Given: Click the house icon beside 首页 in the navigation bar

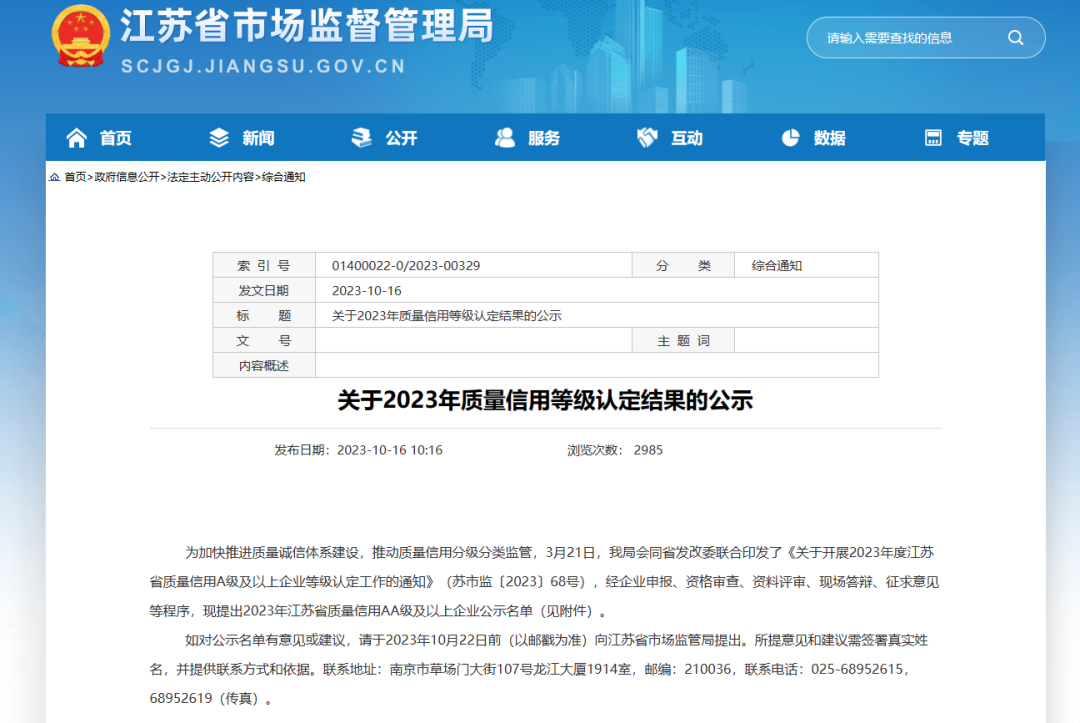Looking at the screenshot, I should pyautogui.click(x=77, y=138).
